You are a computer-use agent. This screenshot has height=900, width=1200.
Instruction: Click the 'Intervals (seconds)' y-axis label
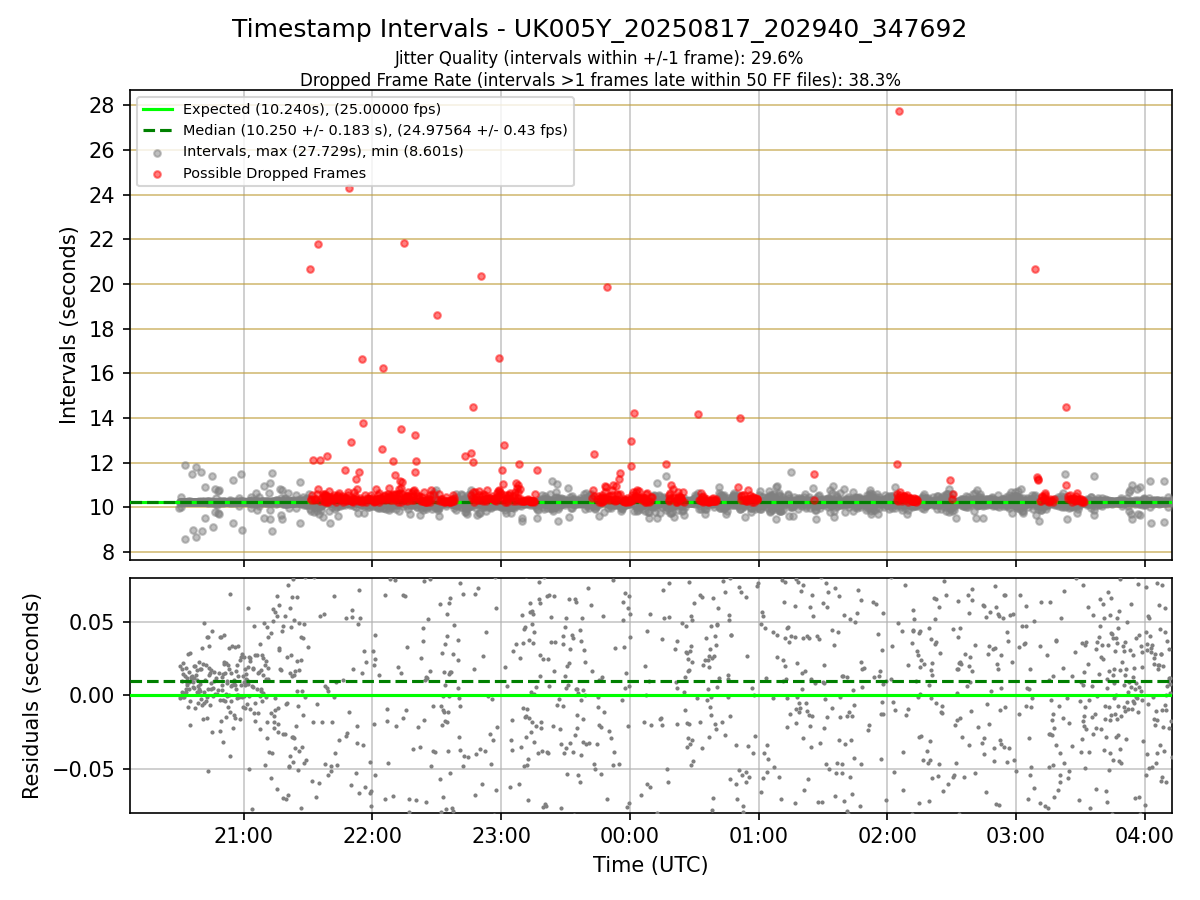[x=68, y=325]
